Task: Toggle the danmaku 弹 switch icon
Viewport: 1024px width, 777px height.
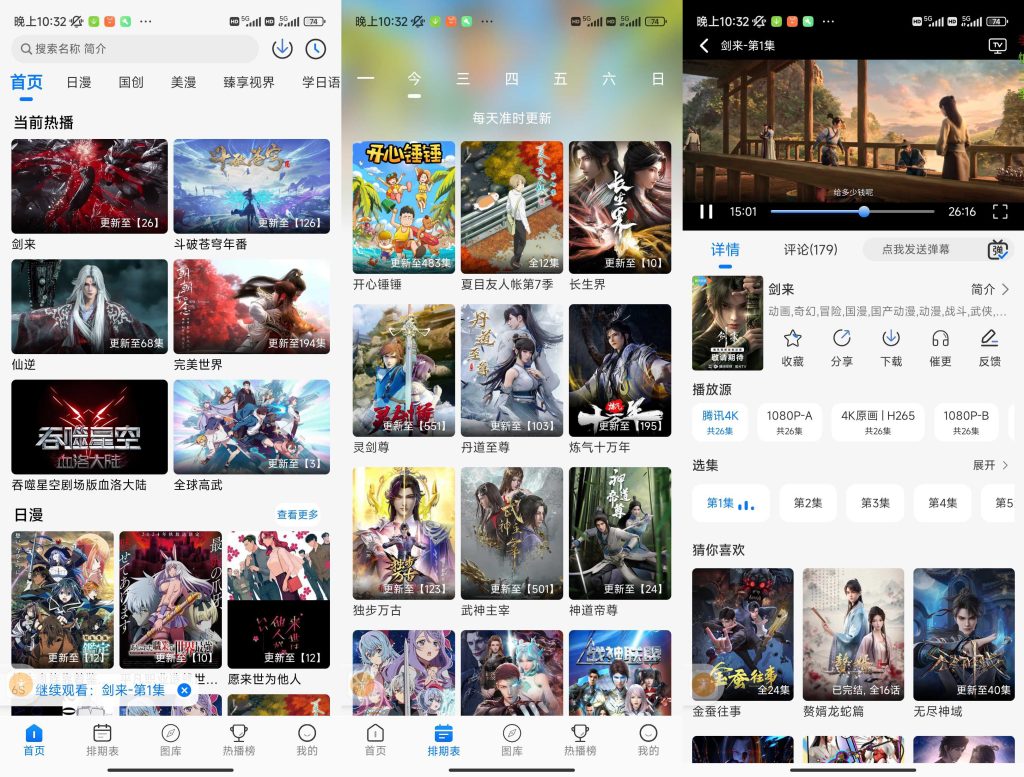Action: point(998,249)
